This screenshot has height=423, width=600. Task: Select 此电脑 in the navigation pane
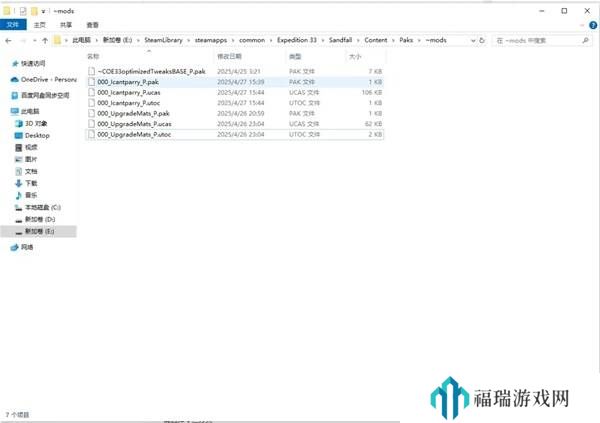(x=30, y=111)
